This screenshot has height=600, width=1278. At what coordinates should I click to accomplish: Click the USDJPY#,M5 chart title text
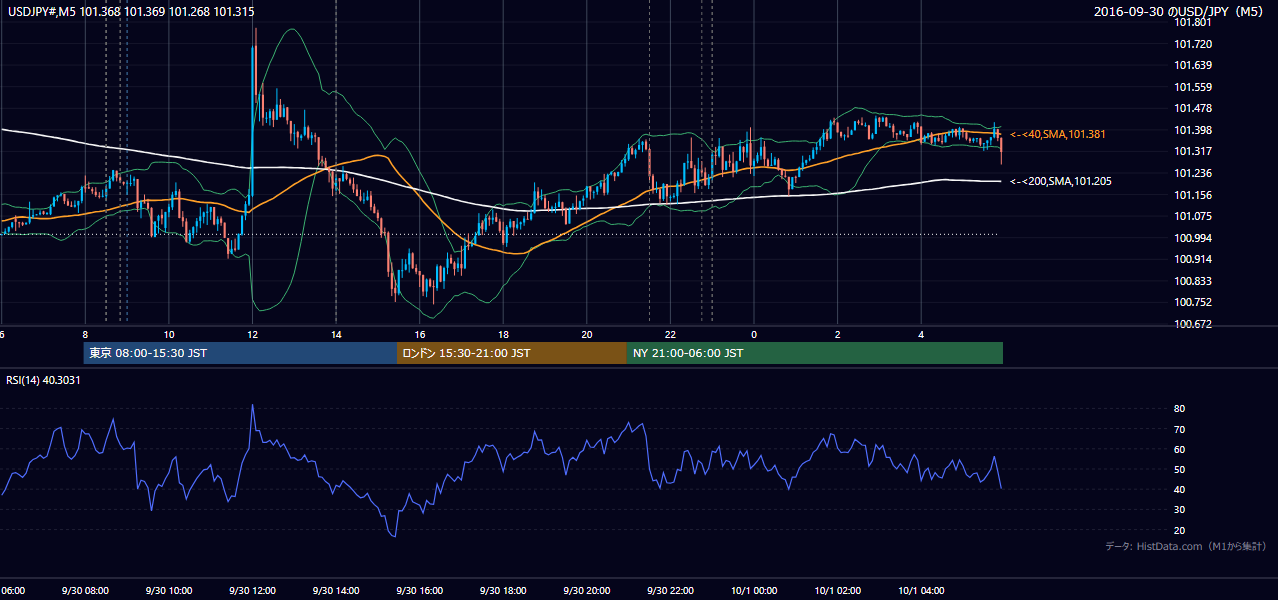click(131, 11)
